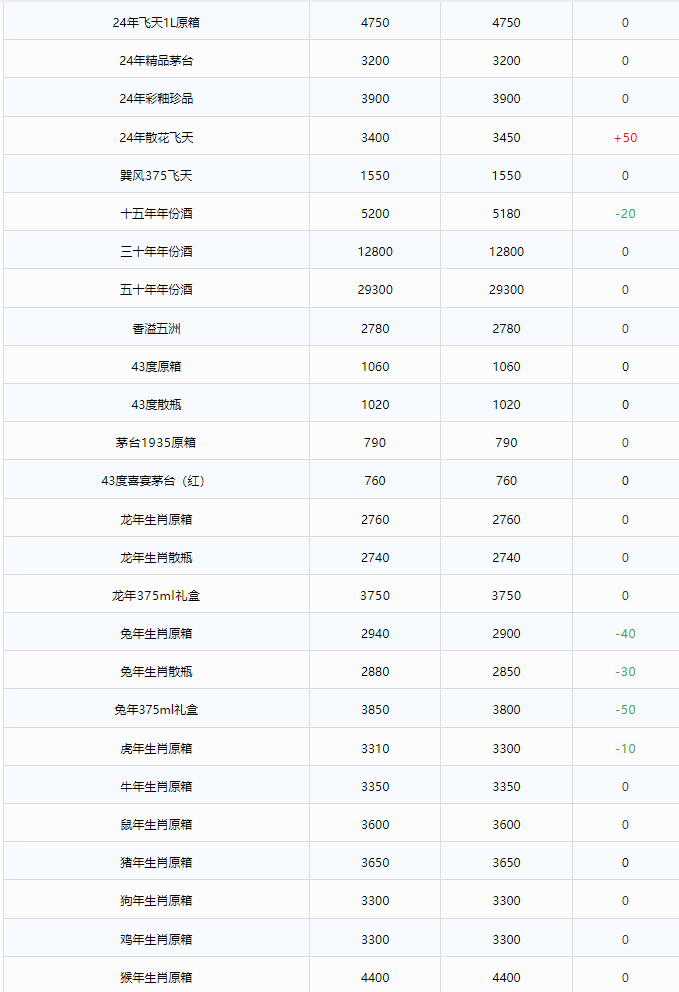The image size is (679, 992).
Task: Click the 24年精品茅台 row label
Action: pyautogui.click(x=156, y=61)
